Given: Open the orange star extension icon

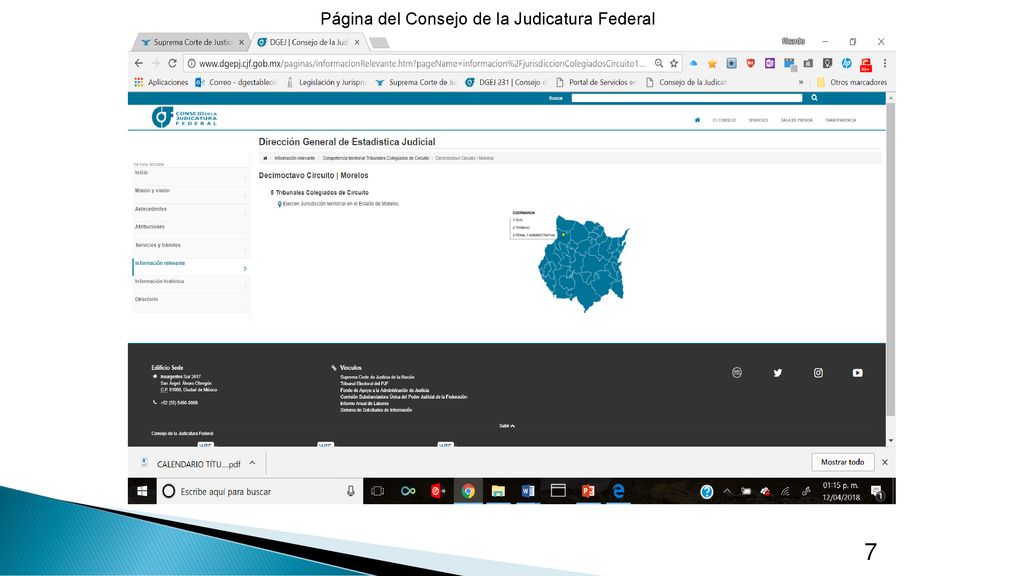Looking at the screenshot, I should click(712, 63).
